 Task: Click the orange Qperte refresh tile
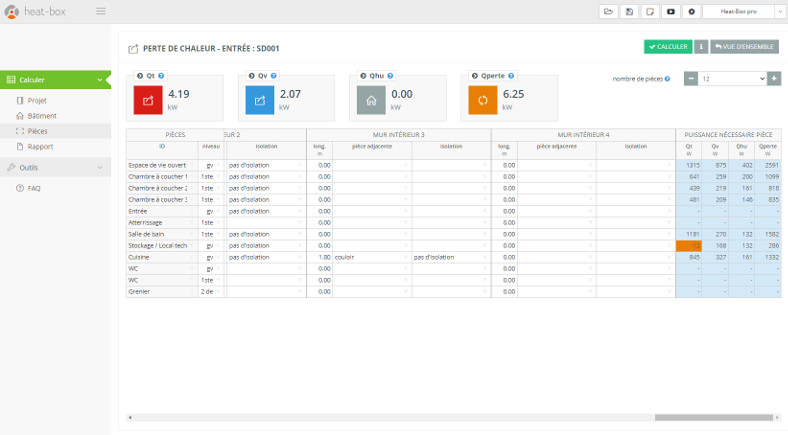pos(483,100)
